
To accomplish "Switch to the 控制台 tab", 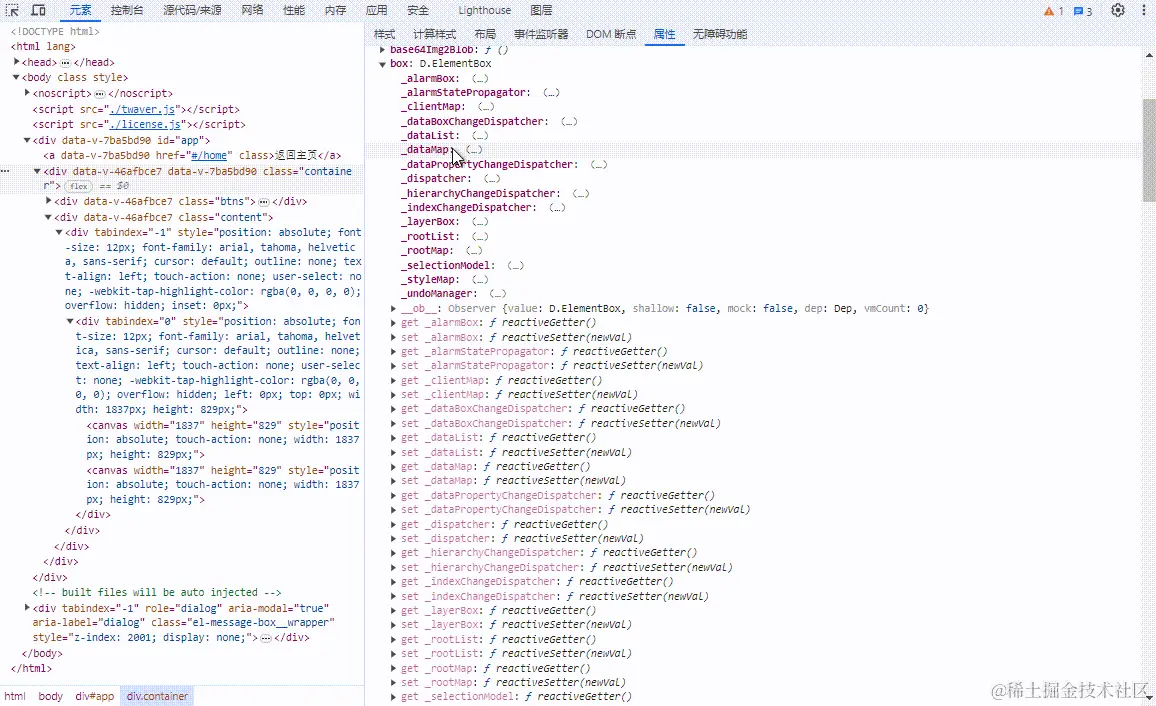I will 128,10.
